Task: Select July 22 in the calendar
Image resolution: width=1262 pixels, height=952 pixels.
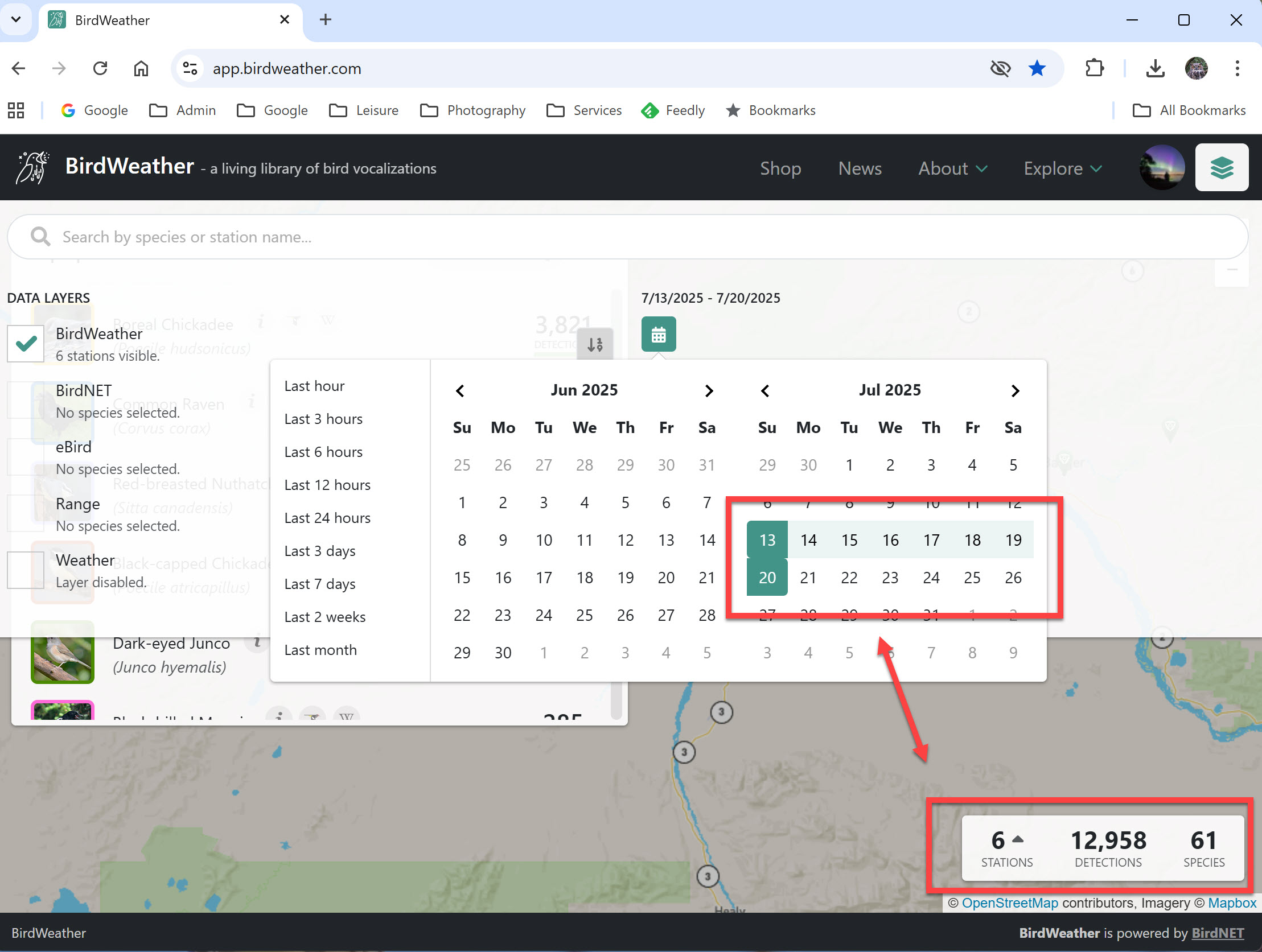Action: point(848,578)
